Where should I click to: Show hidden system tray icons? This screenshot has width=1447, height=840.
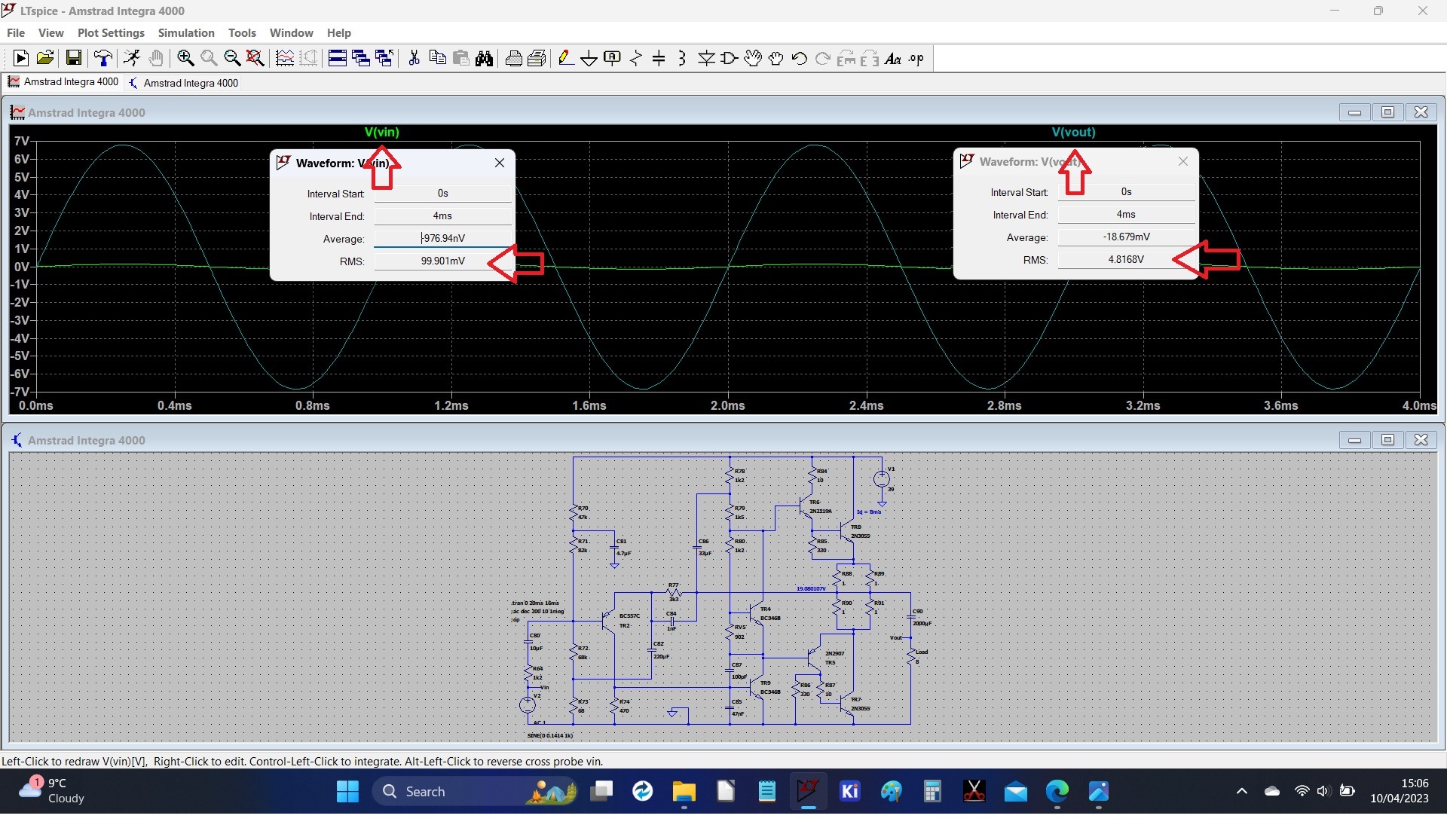tap(1242, 791)
